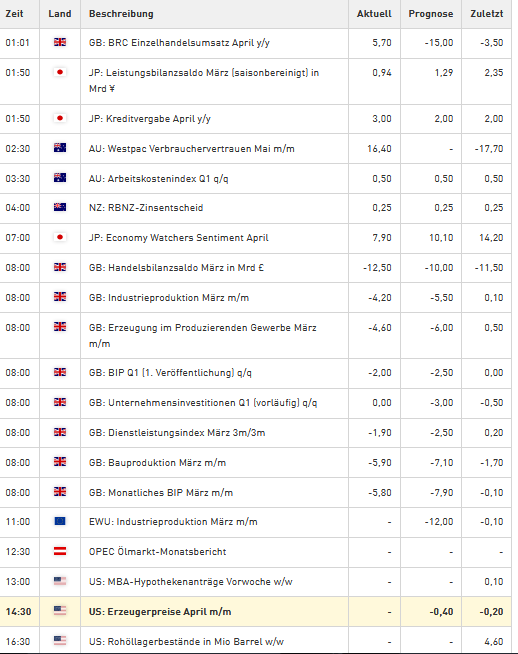518x654 pixels.
Task: Click the US flag beside Erzeugerpreise April
Action: (x=60, y=611)
